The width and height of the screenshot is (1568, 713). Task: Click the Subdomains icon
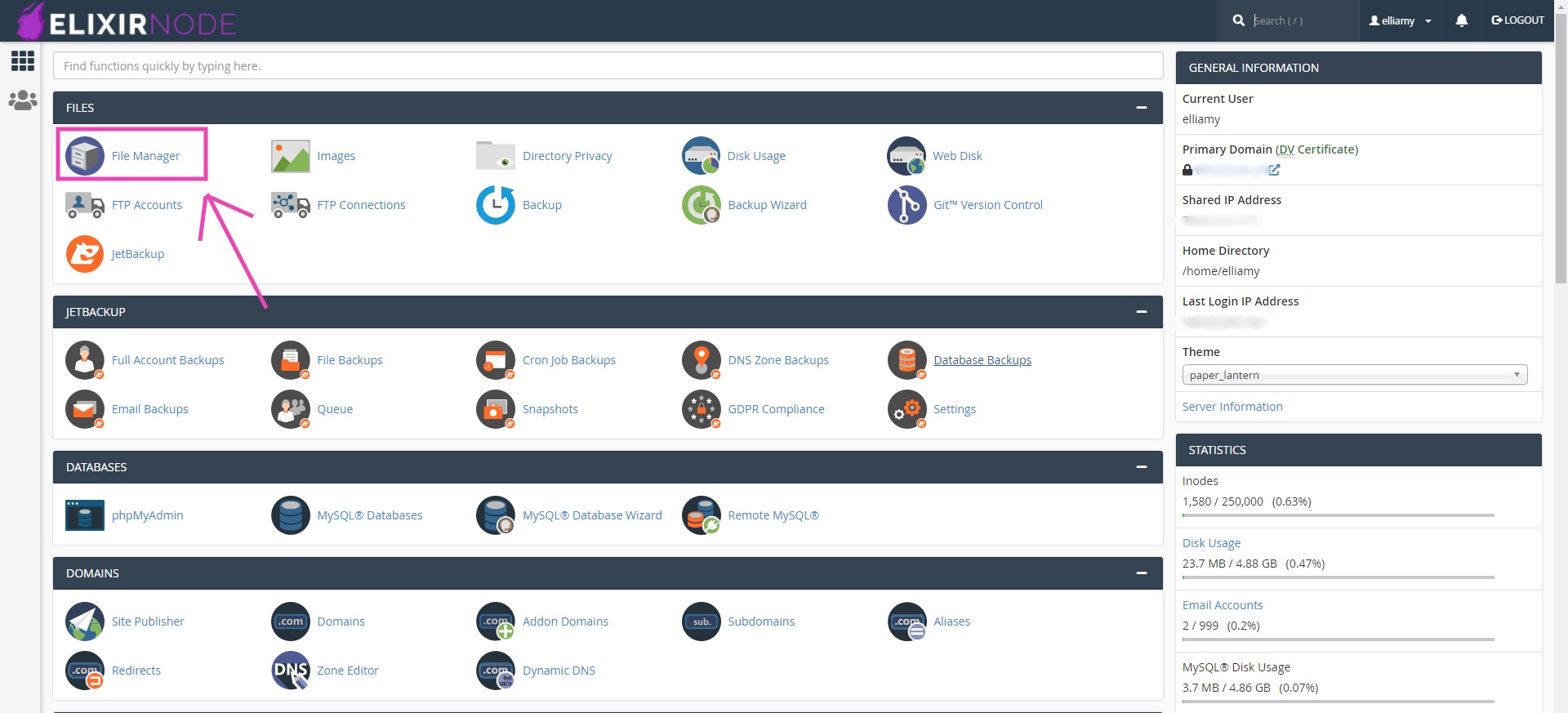(702, 622)
